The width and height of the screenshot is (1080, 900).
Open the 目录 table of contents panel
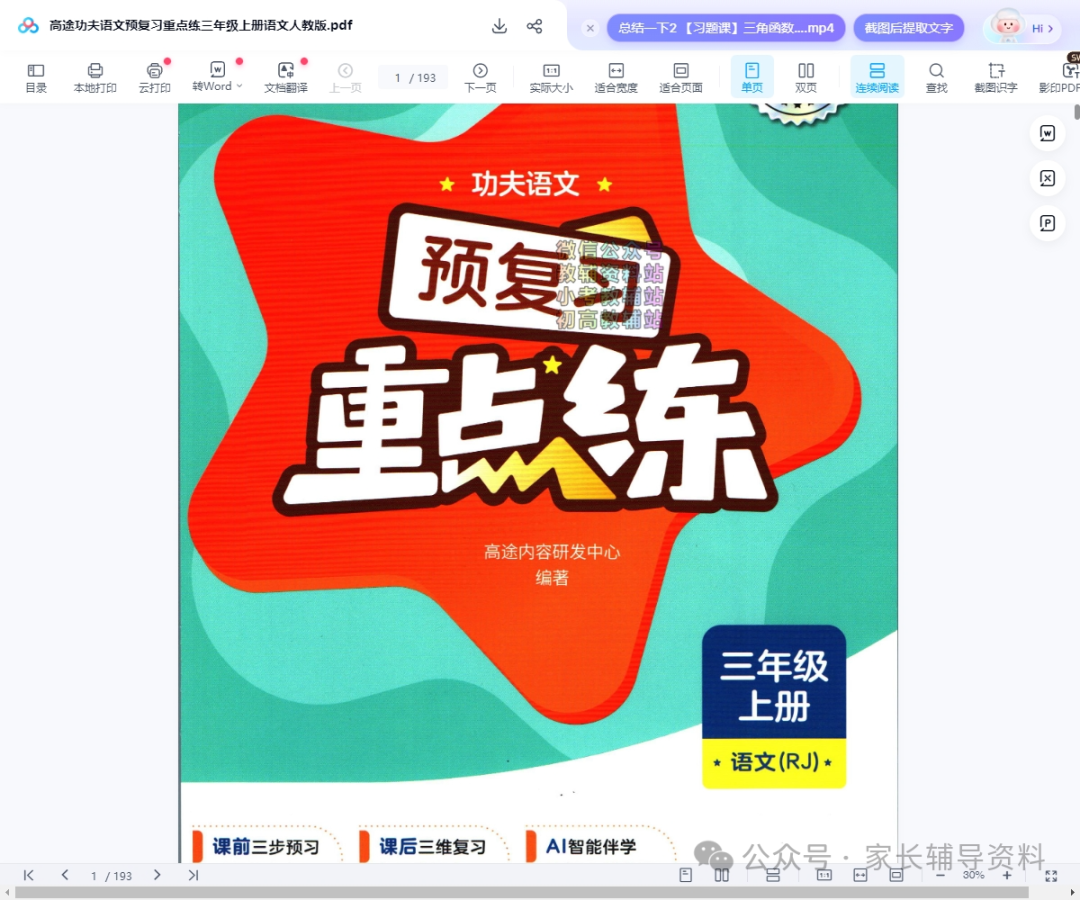36,78
